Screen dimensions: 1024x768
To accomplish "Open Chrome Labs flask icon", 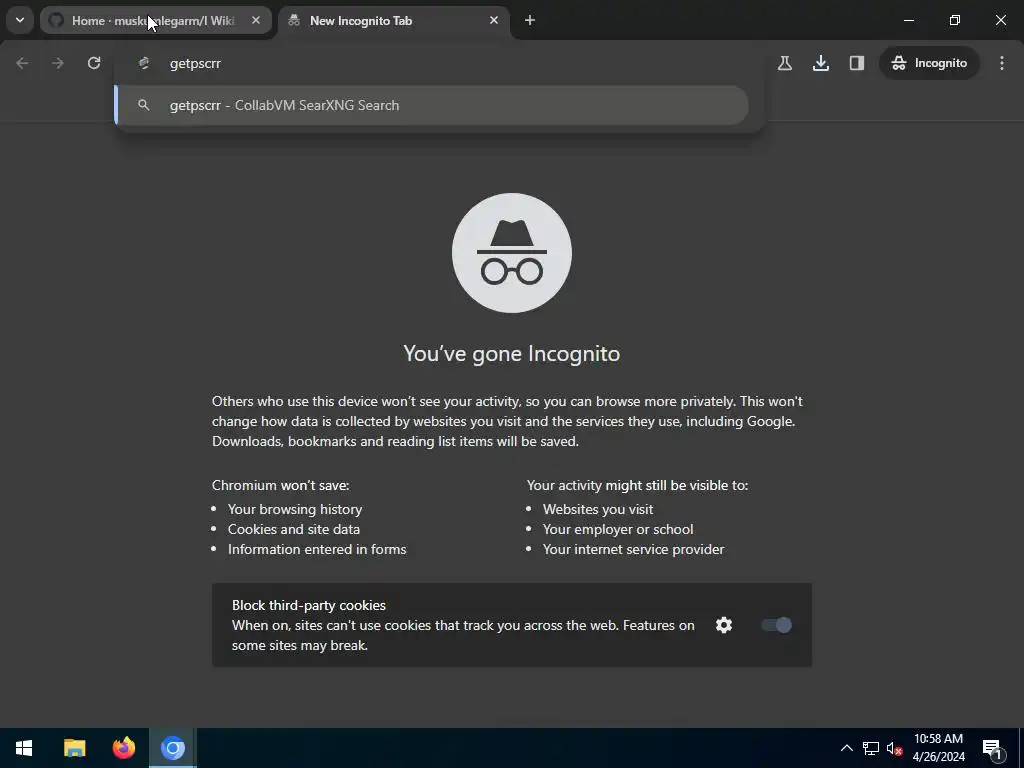I will tap(785, 63).
